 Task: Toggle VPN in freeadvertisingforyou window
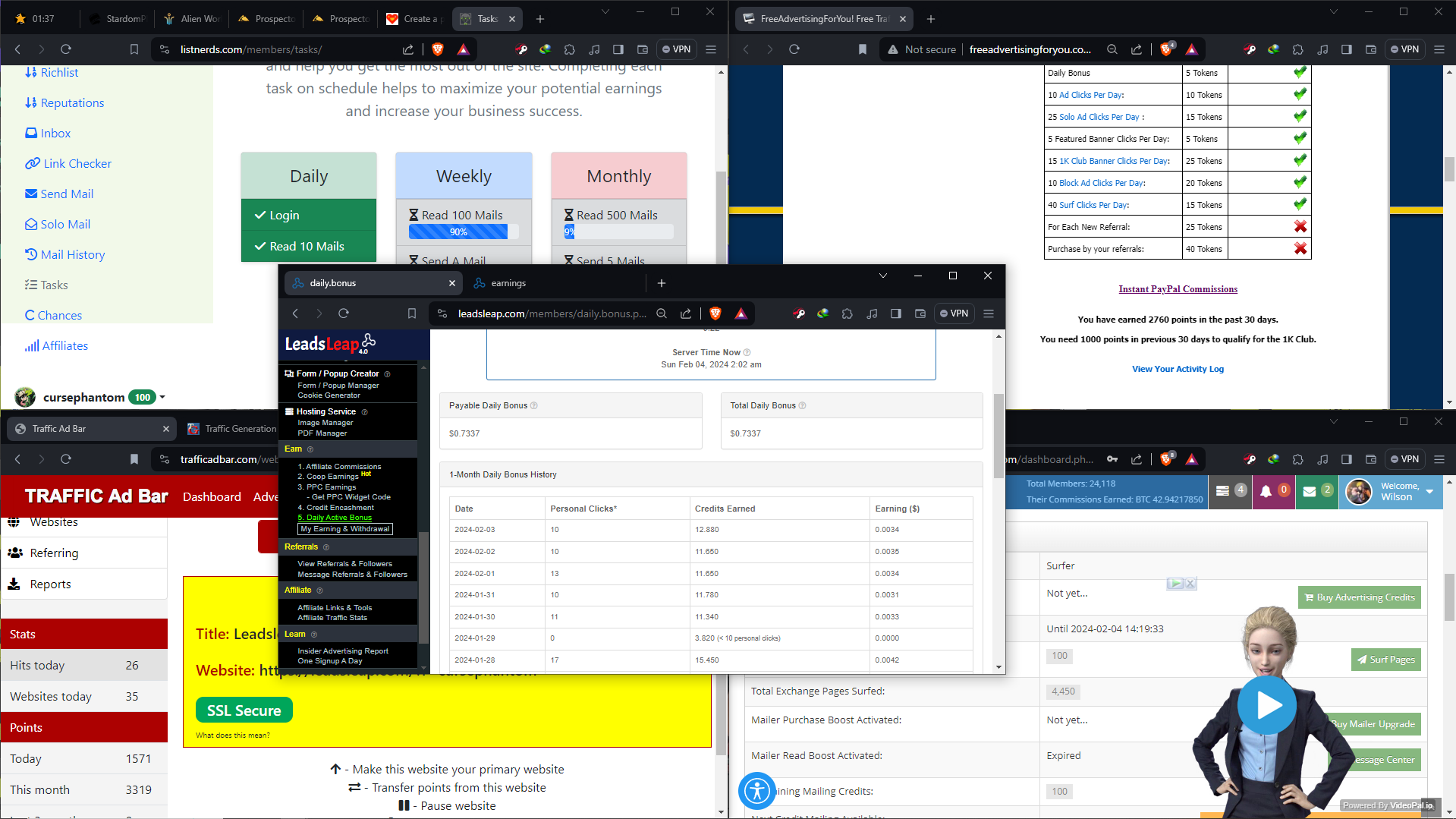1404,49
